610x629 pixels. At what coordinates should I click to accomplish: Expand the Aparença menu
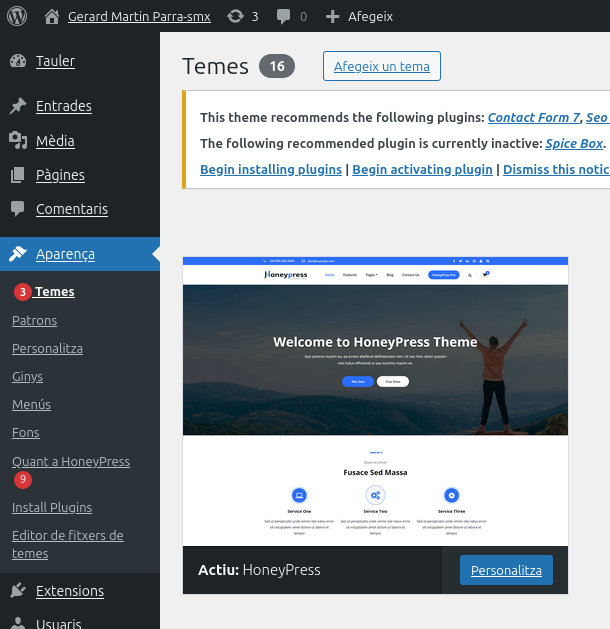click(x=65, y=254)
